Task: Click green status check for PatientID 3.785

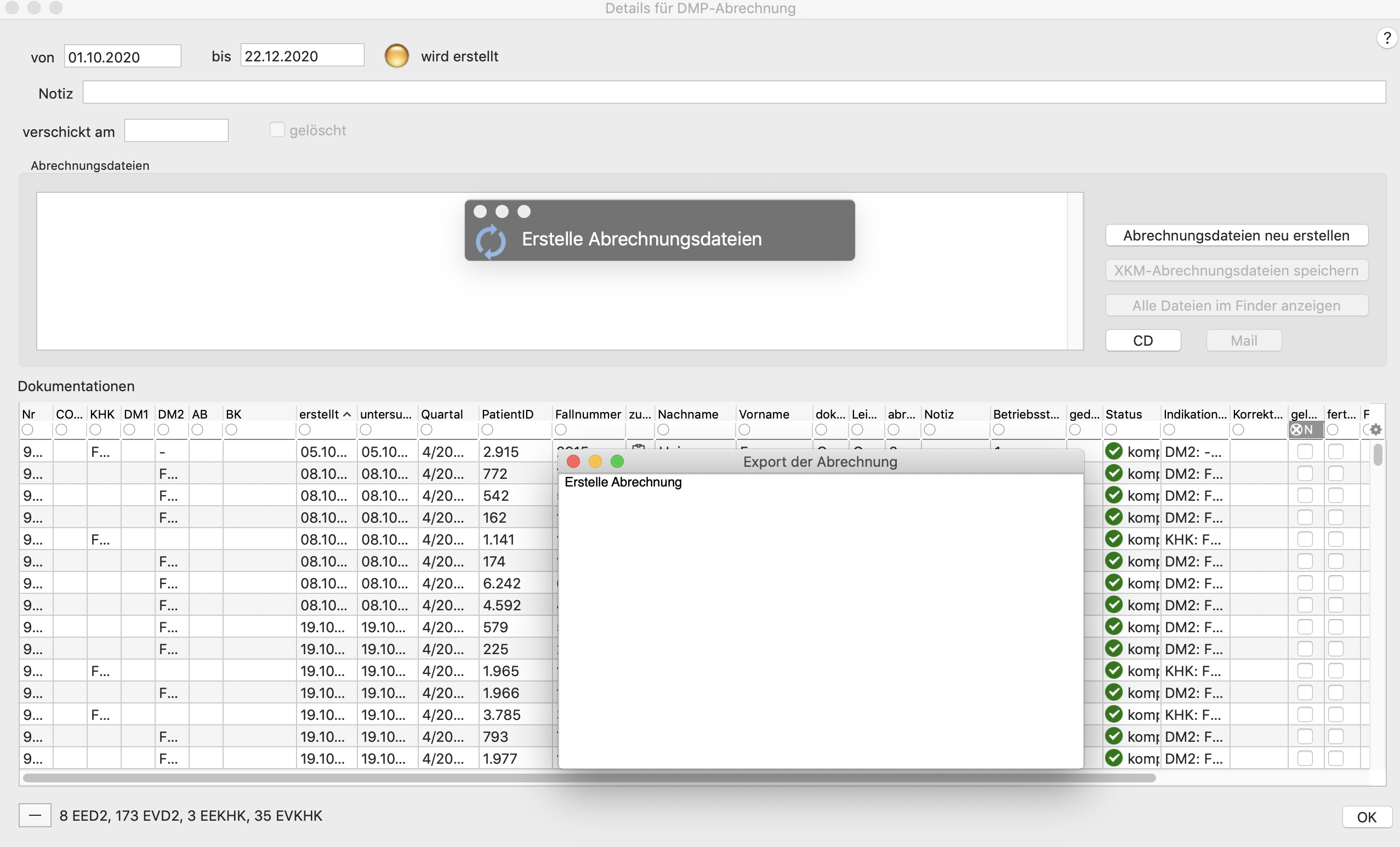Action: 1114,714
